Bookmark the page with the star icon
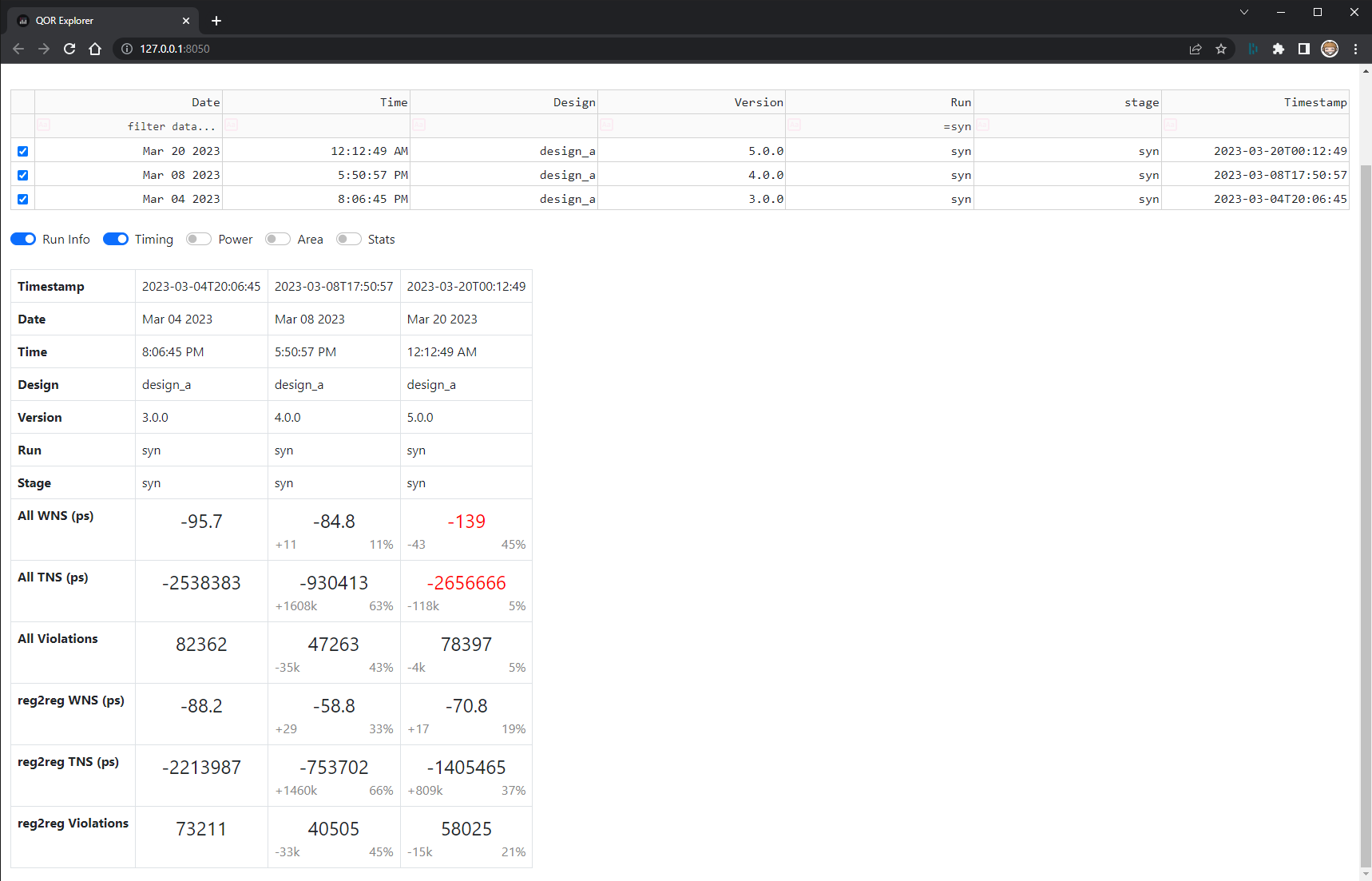This screenshot has width=1372, height=881. point(1221,49)
